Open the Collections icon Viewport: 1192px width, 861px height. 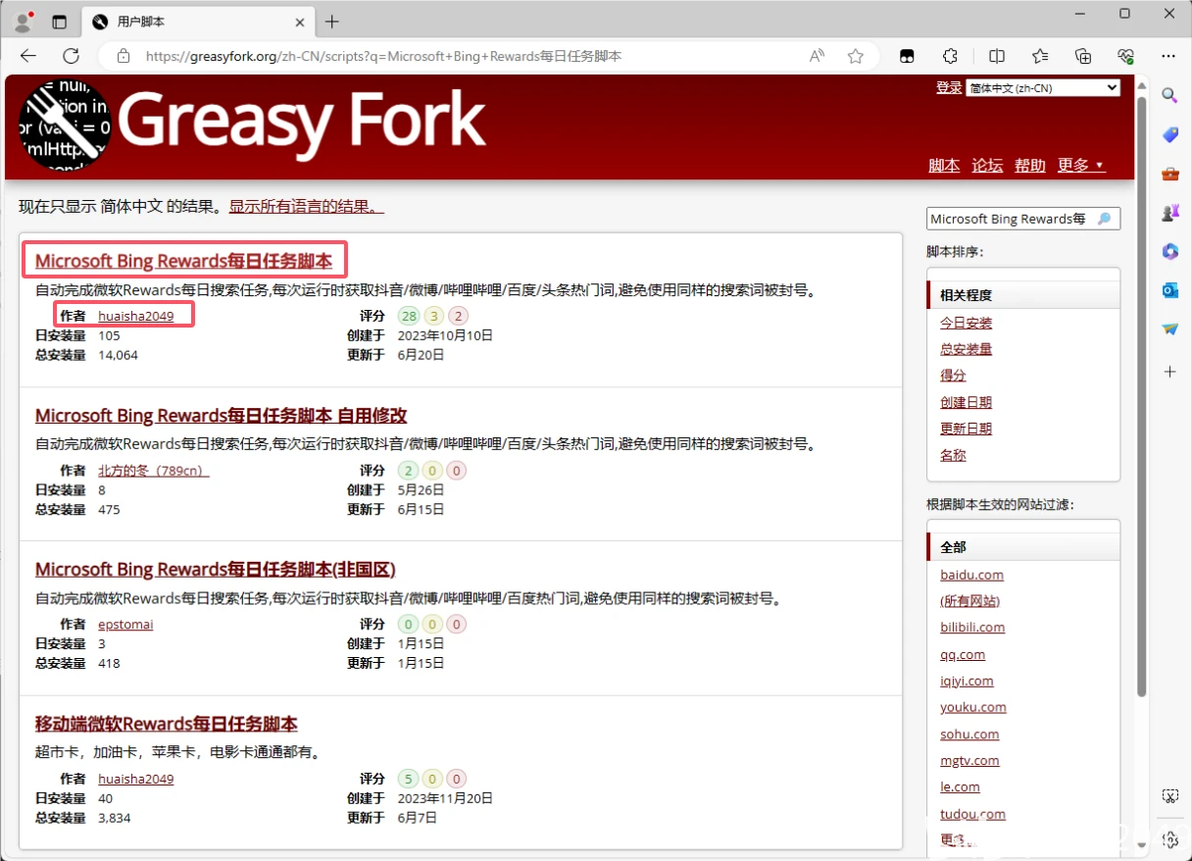click(1083, 55)
